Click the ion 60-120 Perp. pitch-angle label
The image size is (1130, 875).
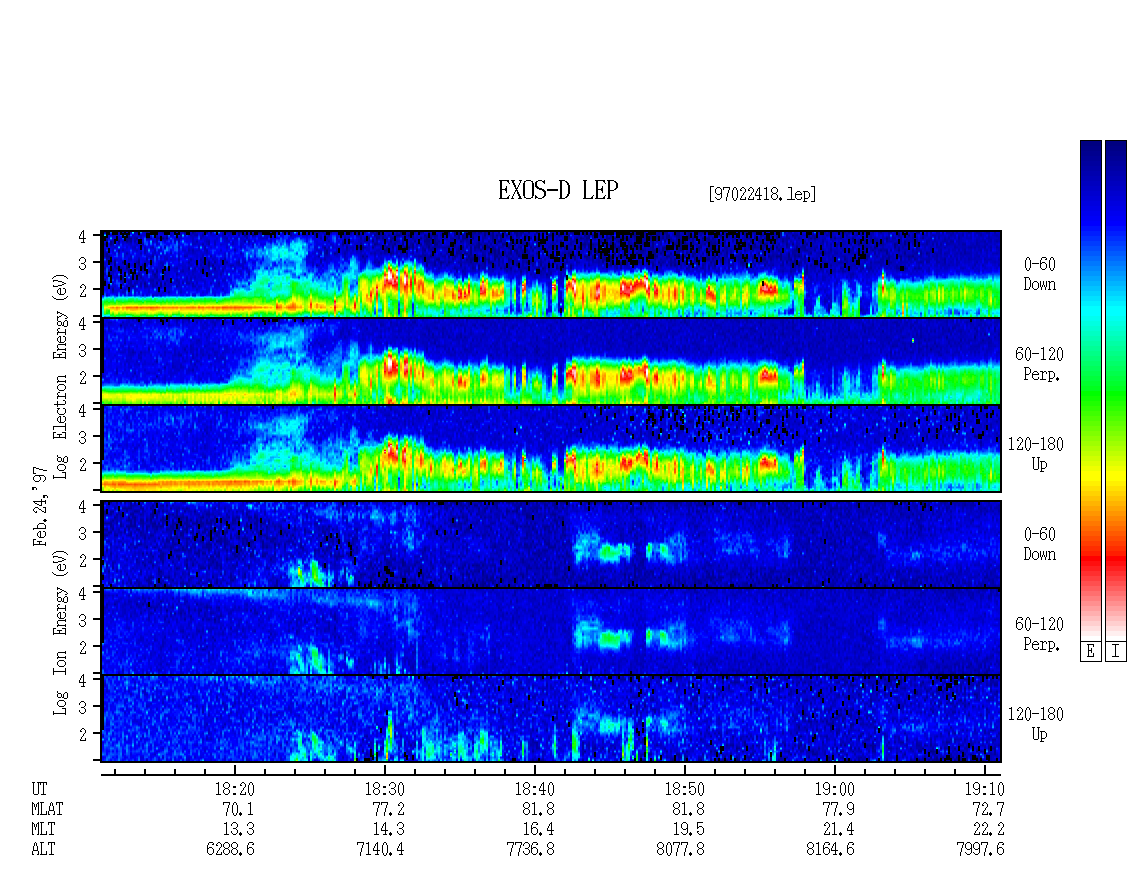1039,634
